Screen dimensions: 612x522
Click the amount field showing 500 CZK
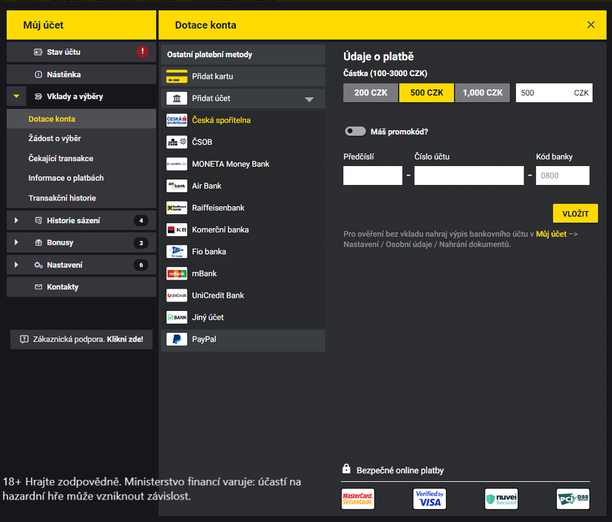coord(554,93)
